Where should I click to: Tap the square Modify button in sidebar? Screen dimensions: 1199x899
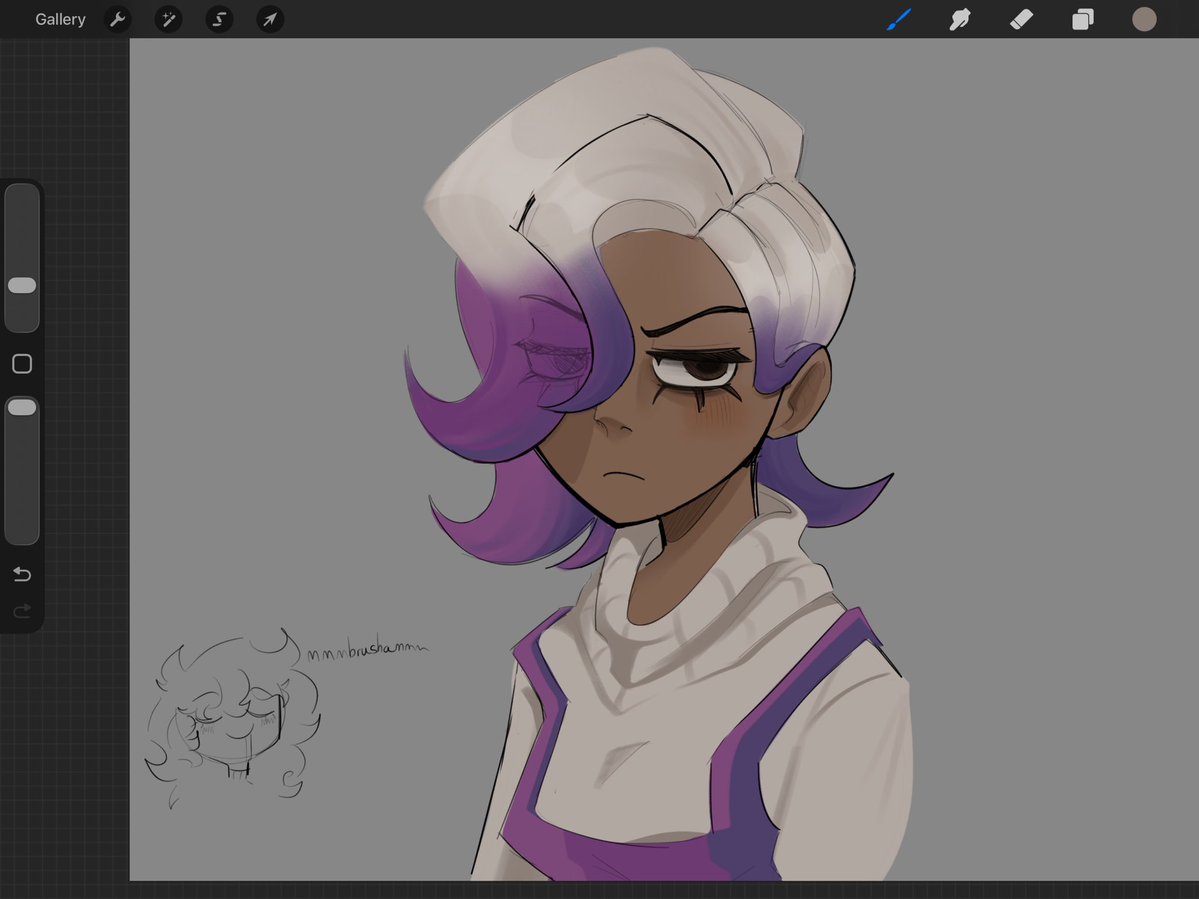click(22, 364)
